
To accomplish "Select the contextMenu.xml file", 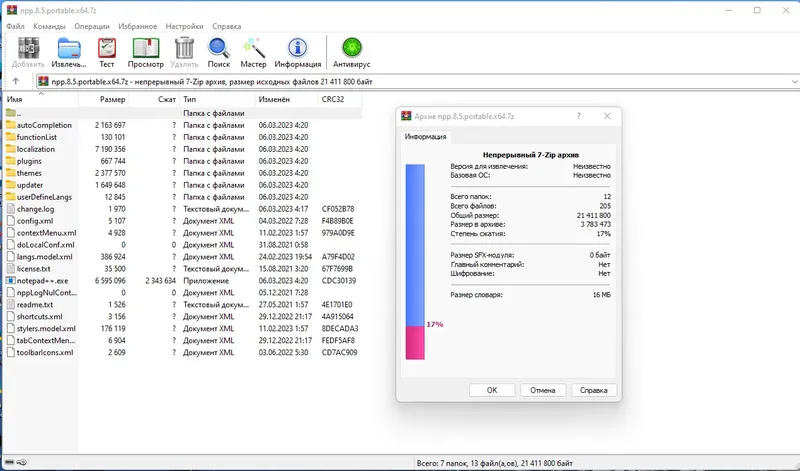I will point(46,233).
